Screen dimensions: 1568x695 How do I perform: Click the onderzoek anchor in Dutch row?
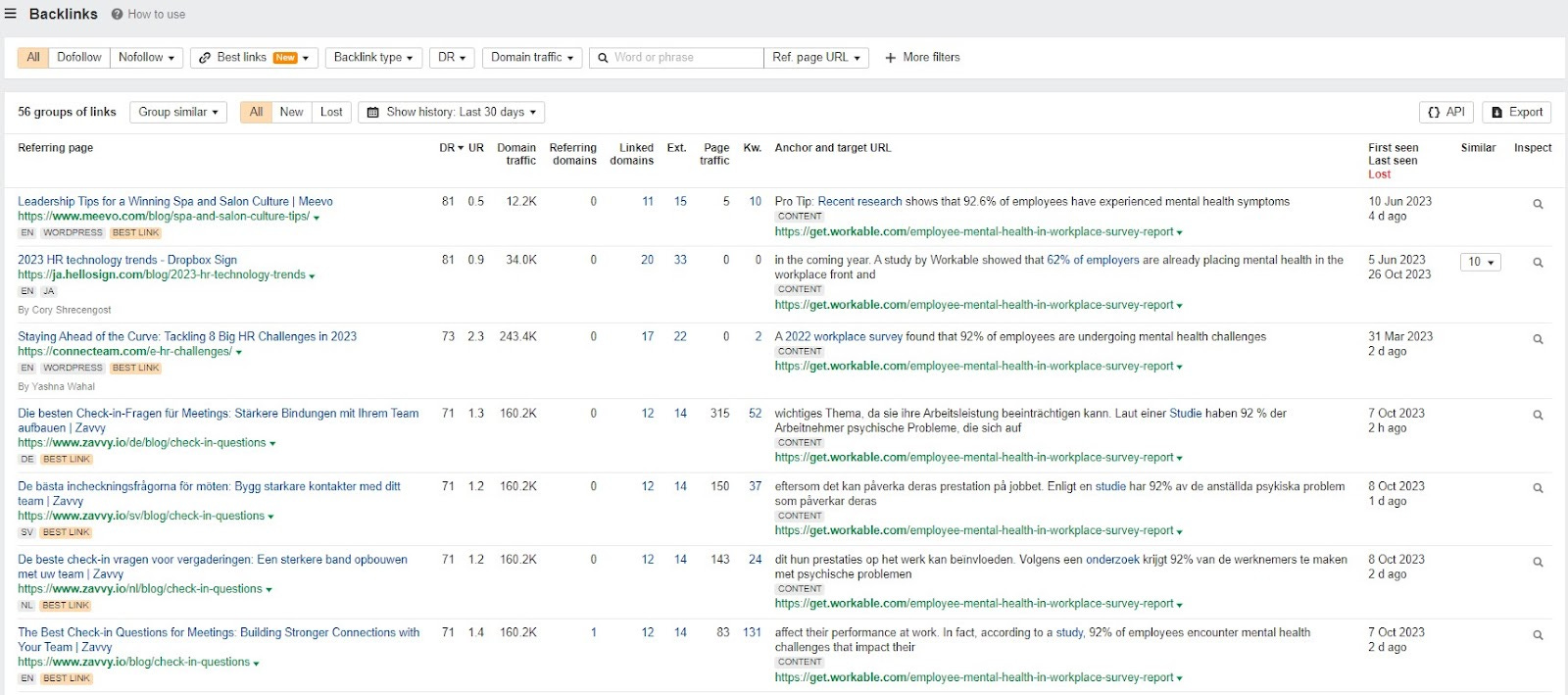[1112, 560]
